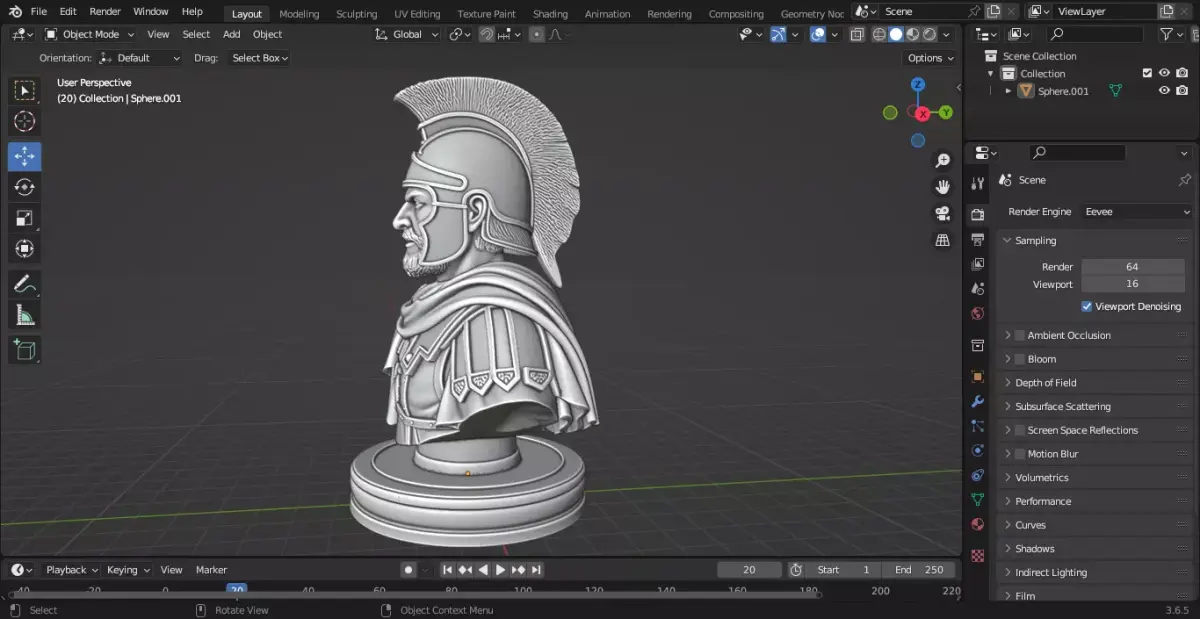Choose the Add Cube tool

[25, 350]
